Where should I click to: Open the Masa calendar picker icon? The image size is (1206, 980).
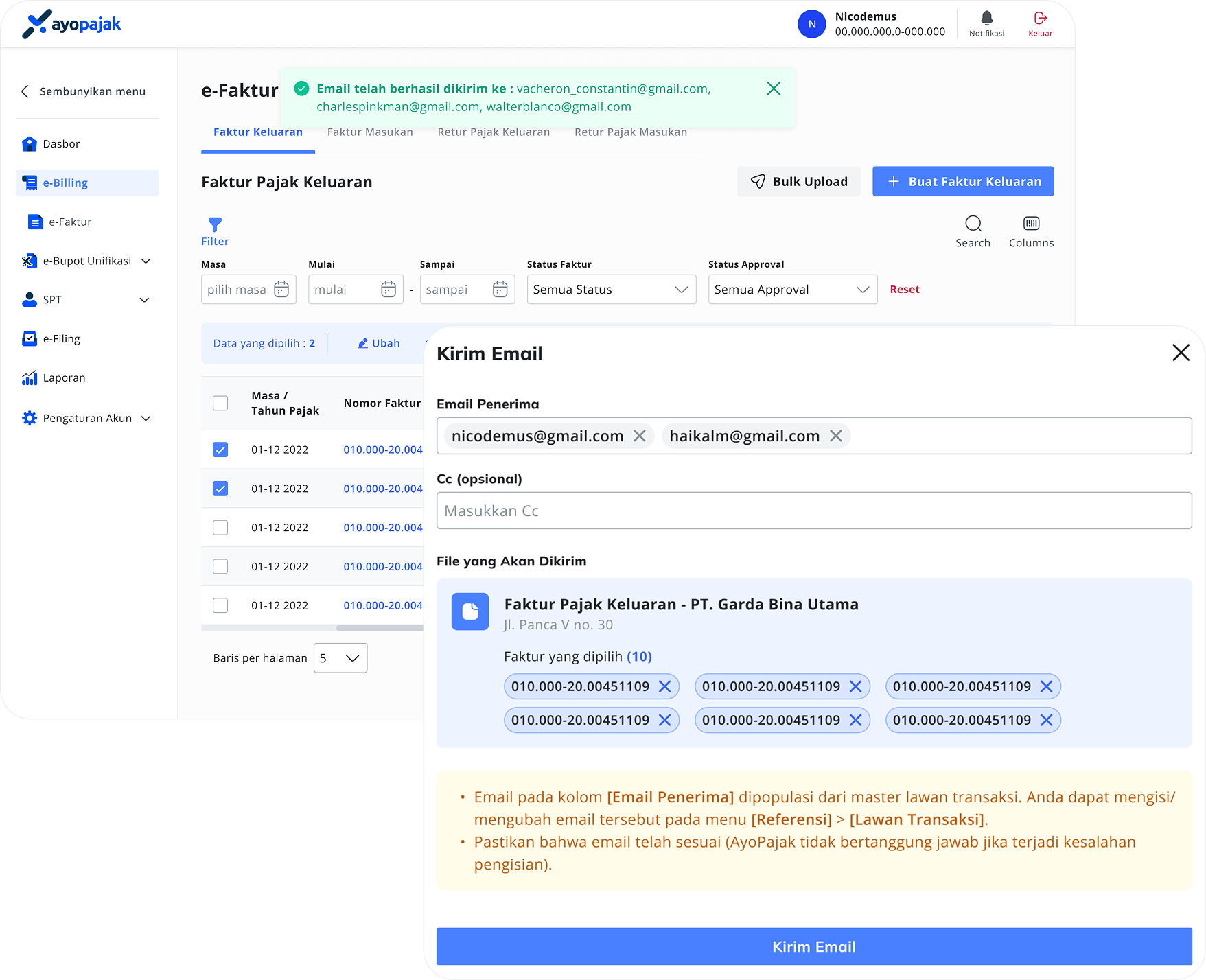click(281, 290)
